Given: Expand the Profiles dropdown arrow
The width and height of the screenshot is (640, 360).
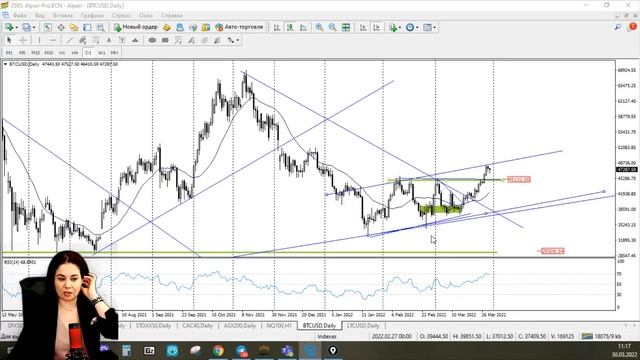Looking at the screenshot, I should 33,27.
